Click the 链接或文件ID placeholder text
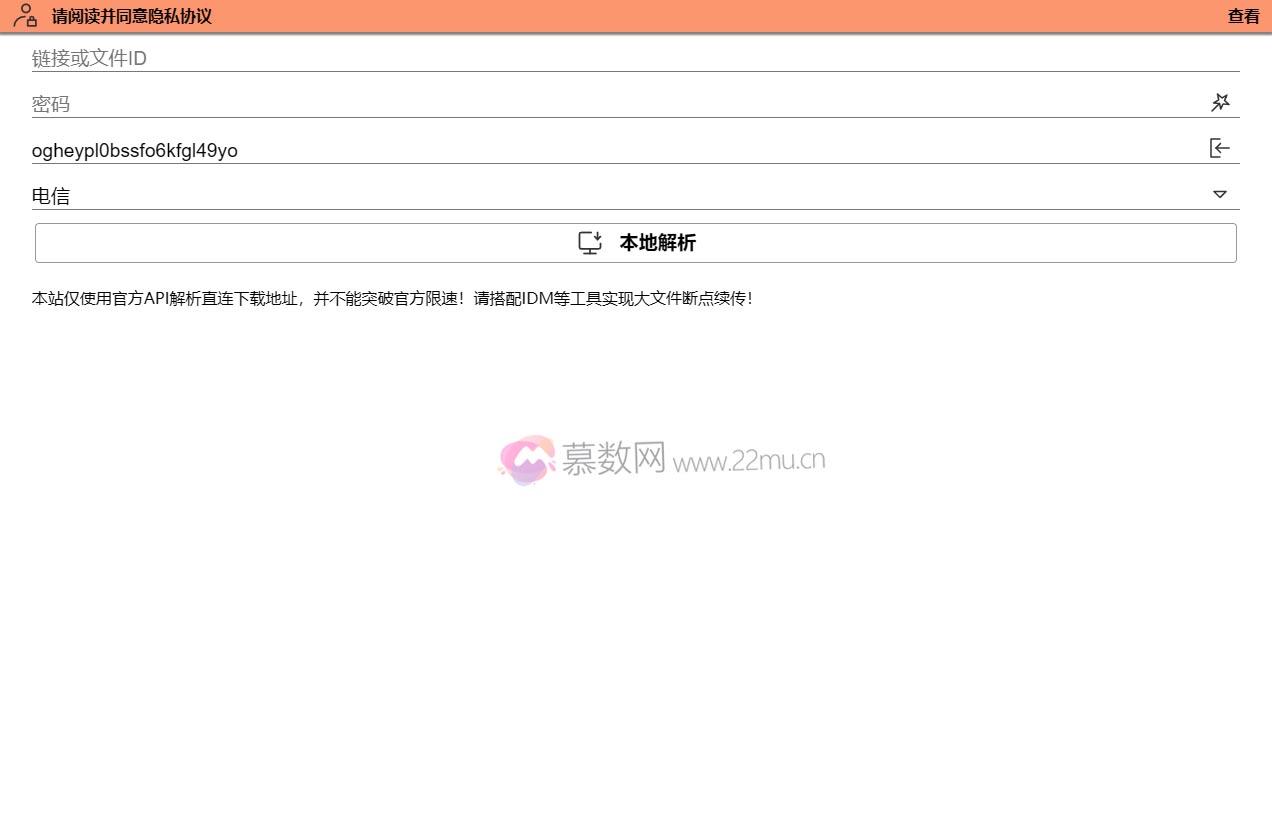The image size is (1272, 819). (89, 59)
